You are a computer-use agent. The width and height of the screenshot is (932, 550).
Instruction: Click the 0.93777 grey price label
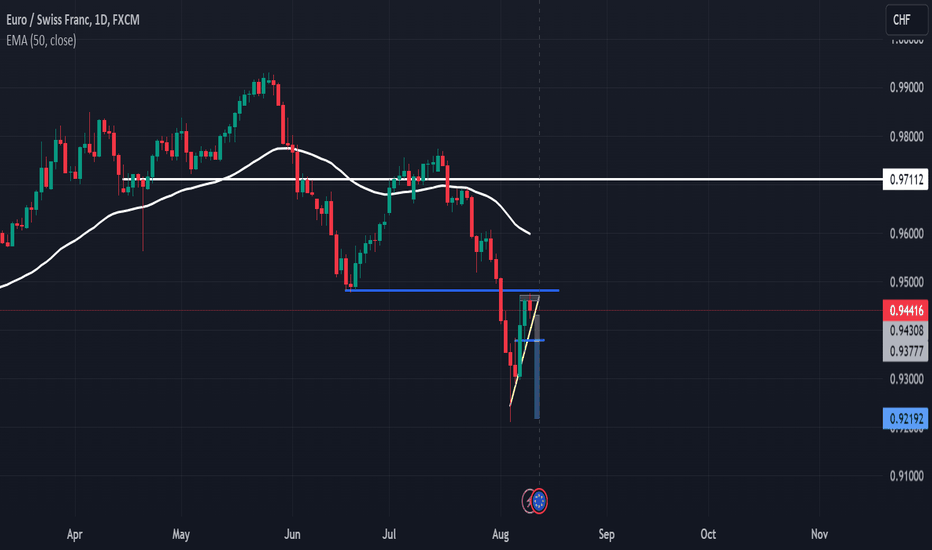coord(905,351)
